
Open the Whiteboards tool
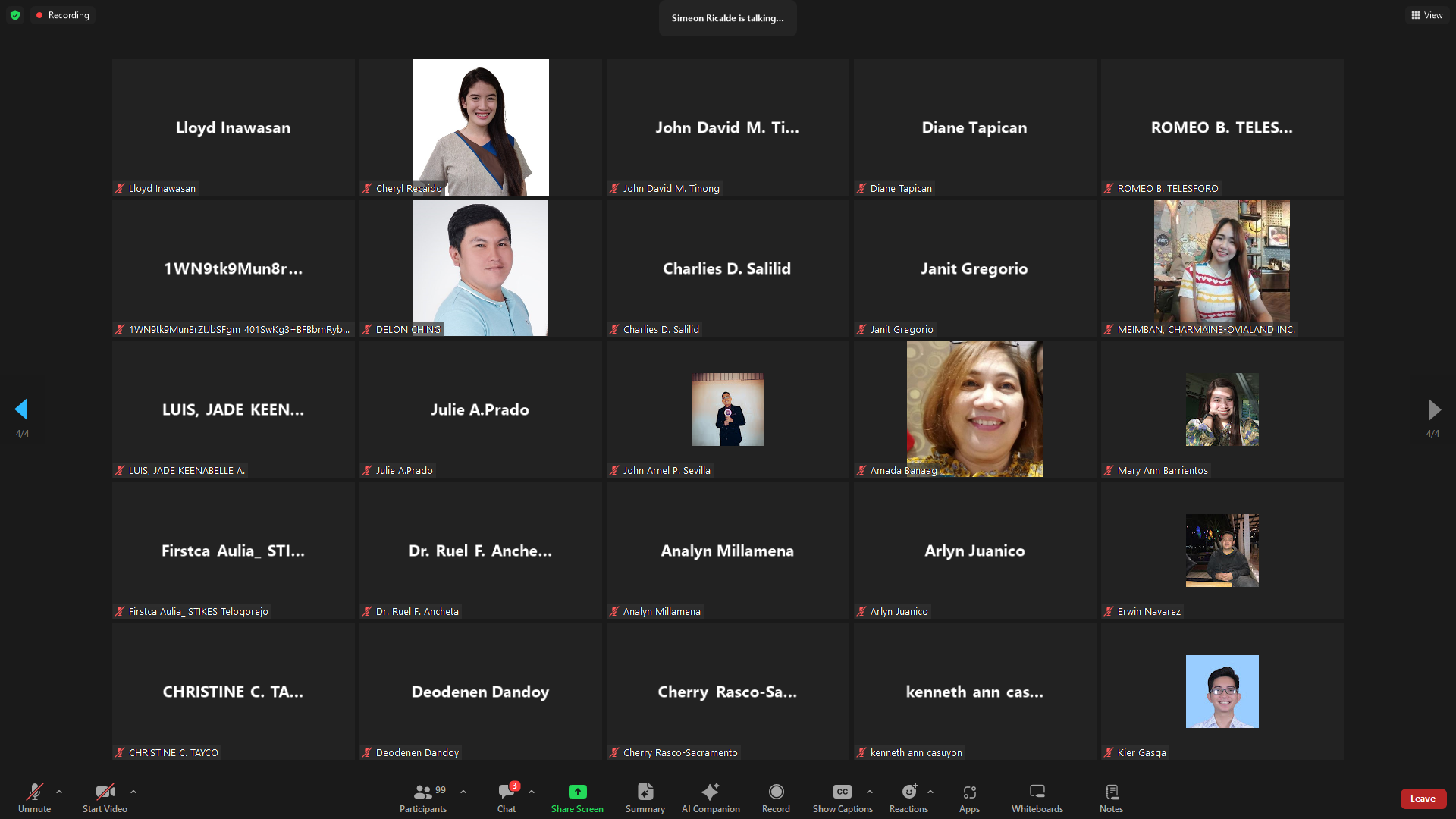[1037, 792]
